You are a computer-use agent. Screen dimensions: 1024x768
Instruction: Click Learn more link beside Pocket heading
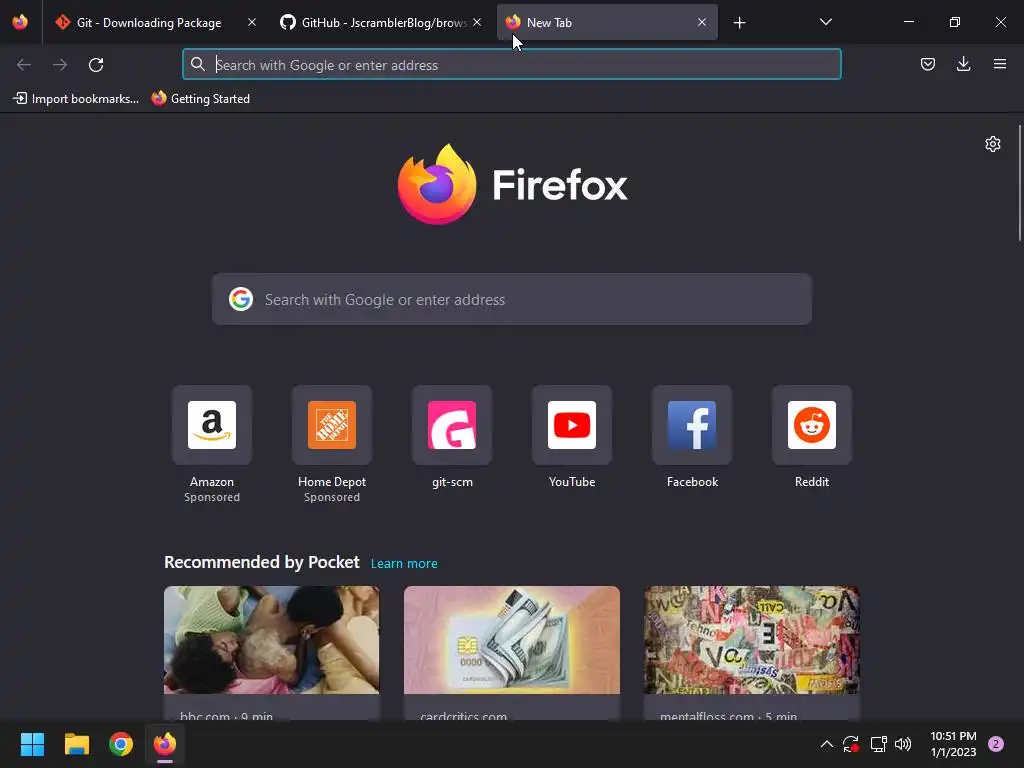404,564
